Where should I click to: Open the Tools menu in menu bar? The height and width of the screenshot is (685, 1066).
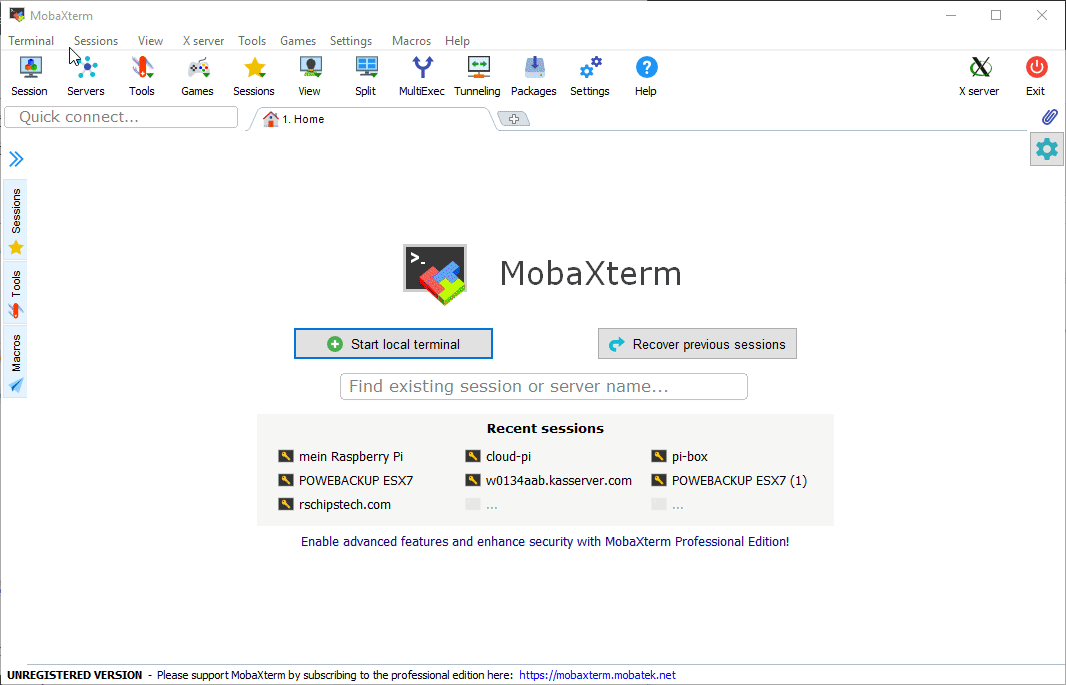pyautogui.click(x=252, y=41)
